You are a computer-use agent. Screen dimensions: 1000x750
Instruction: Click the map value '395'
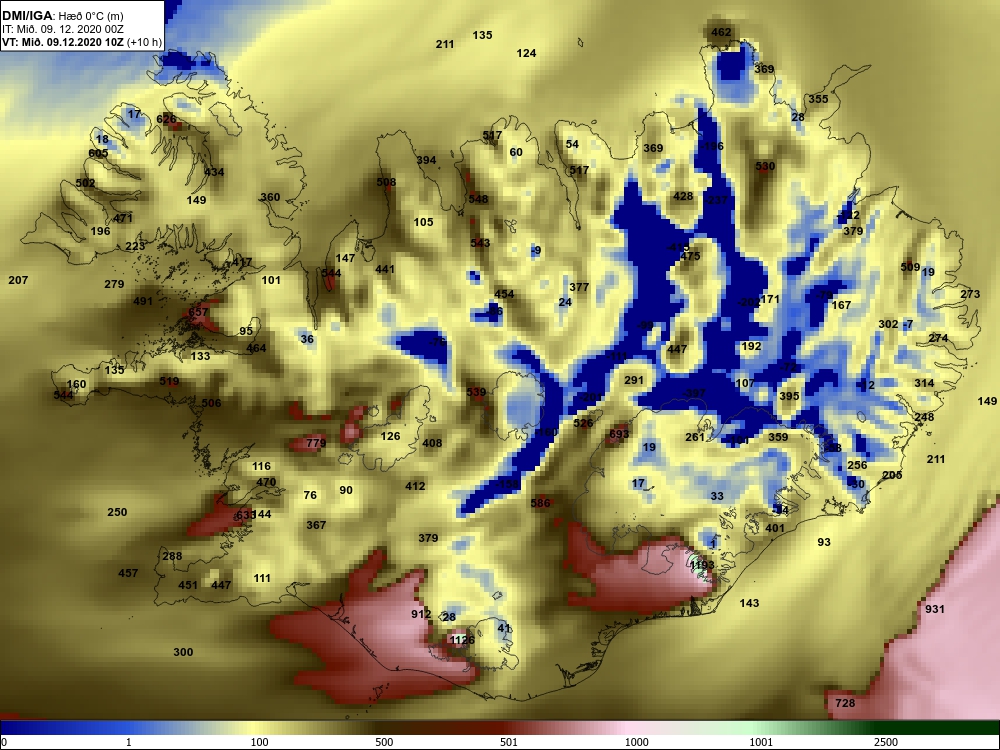pos(789,396)
